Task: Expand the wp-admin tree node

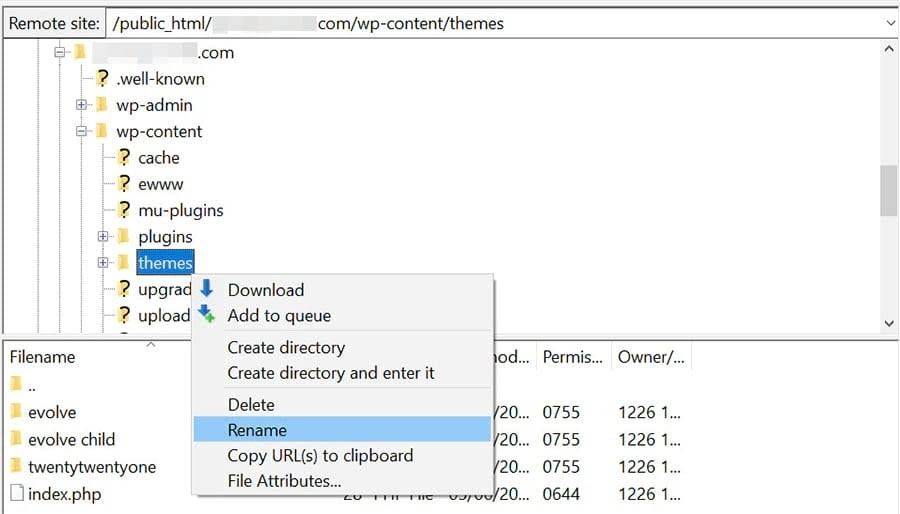Action: click(x=82, y=104)
